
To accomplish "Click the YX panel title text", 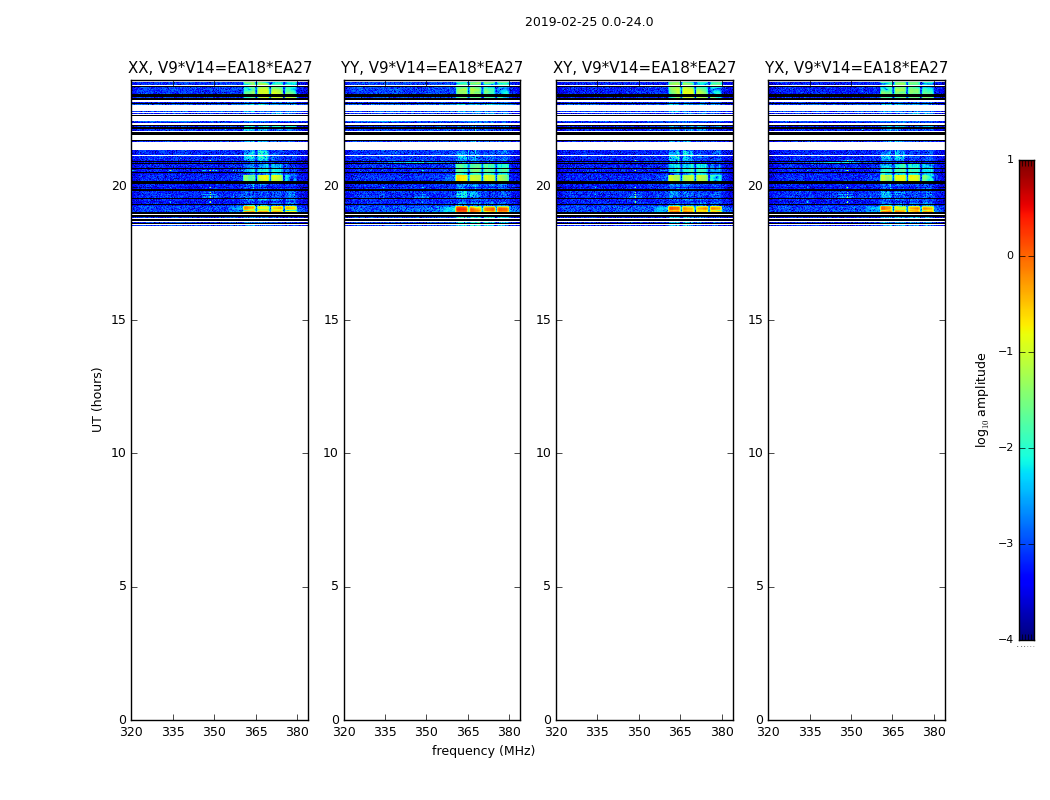I will click(x=856, y=68).
